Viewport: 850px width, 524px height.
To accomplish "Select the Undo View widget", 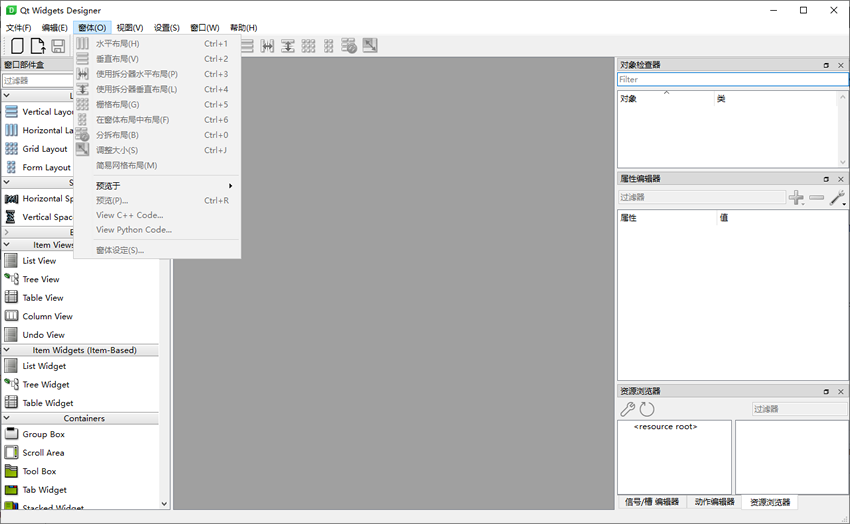I will (35, 334).
